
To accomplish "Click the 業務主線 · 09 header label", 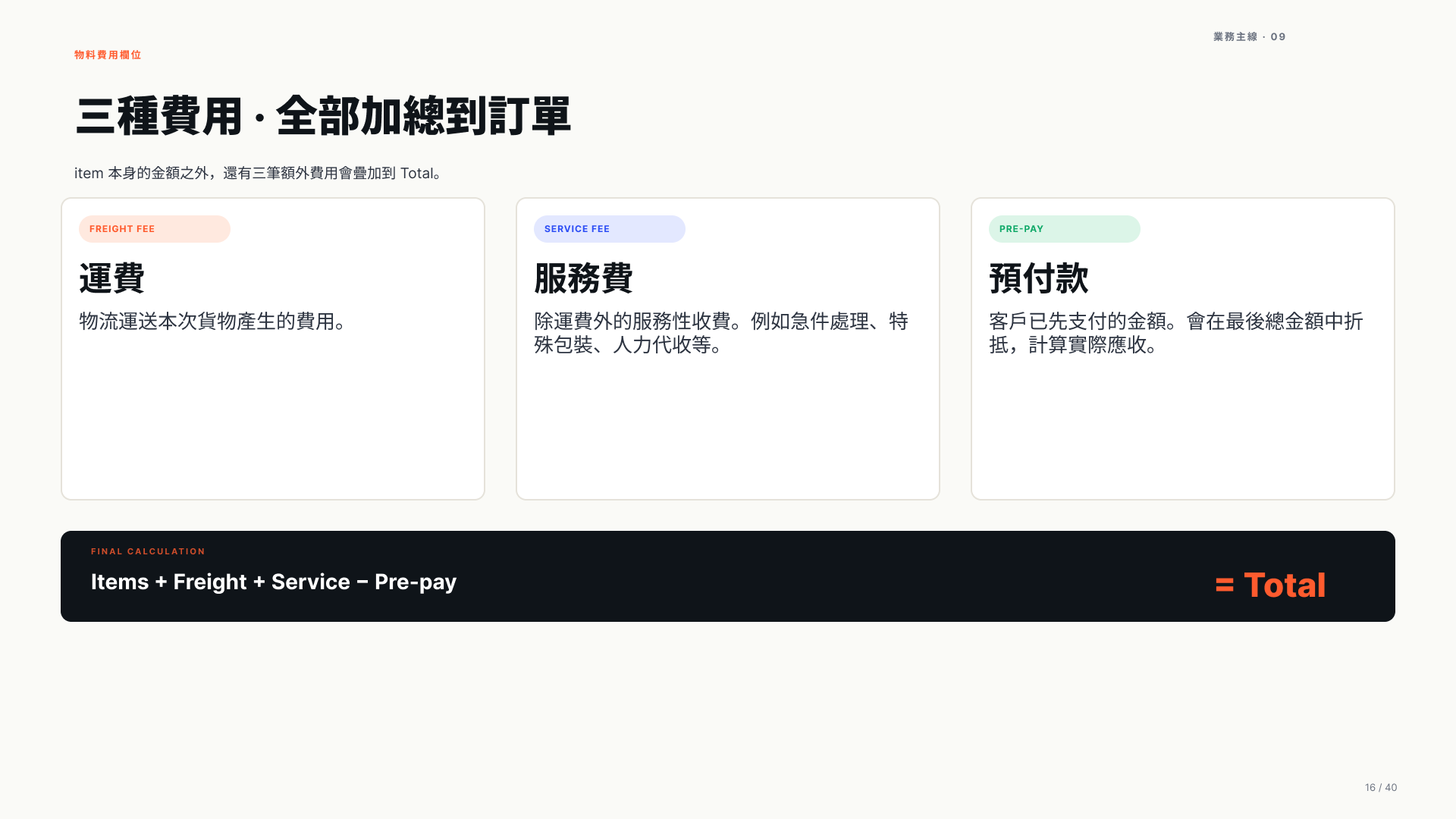I will point(1250,36).
